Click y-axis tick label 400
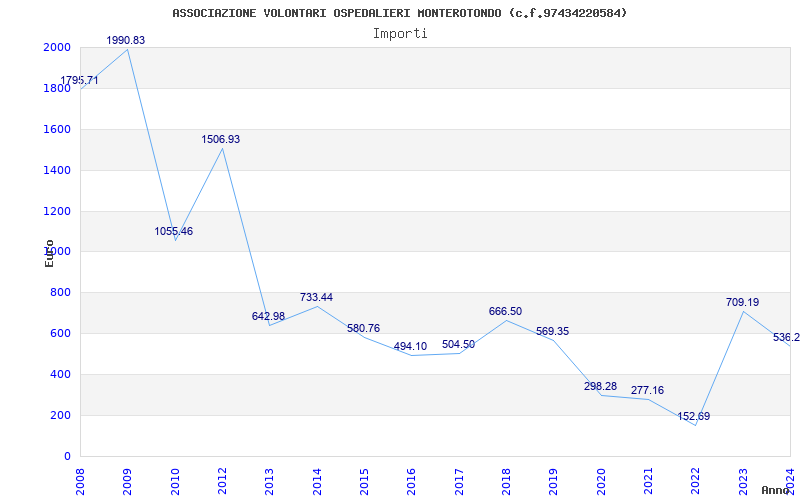The image size is (800, 500). (63, 374)
